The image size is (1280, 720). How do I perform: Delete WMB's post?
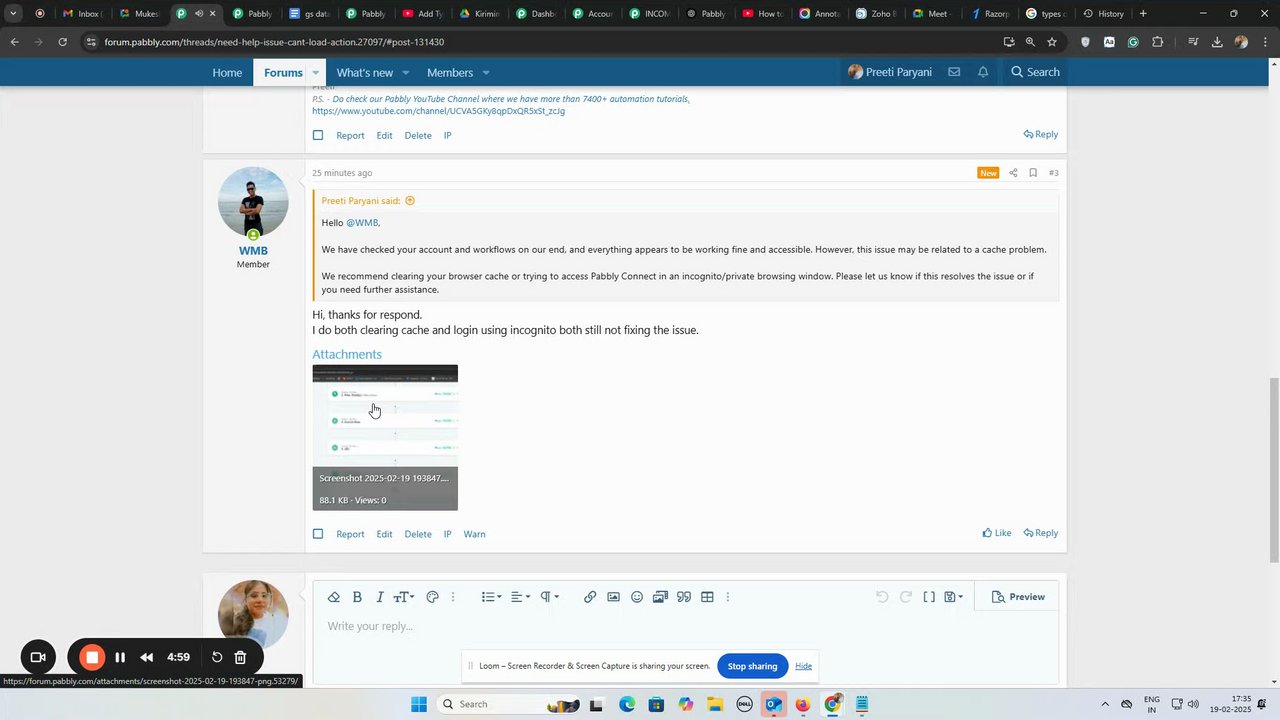pos(418,534)
